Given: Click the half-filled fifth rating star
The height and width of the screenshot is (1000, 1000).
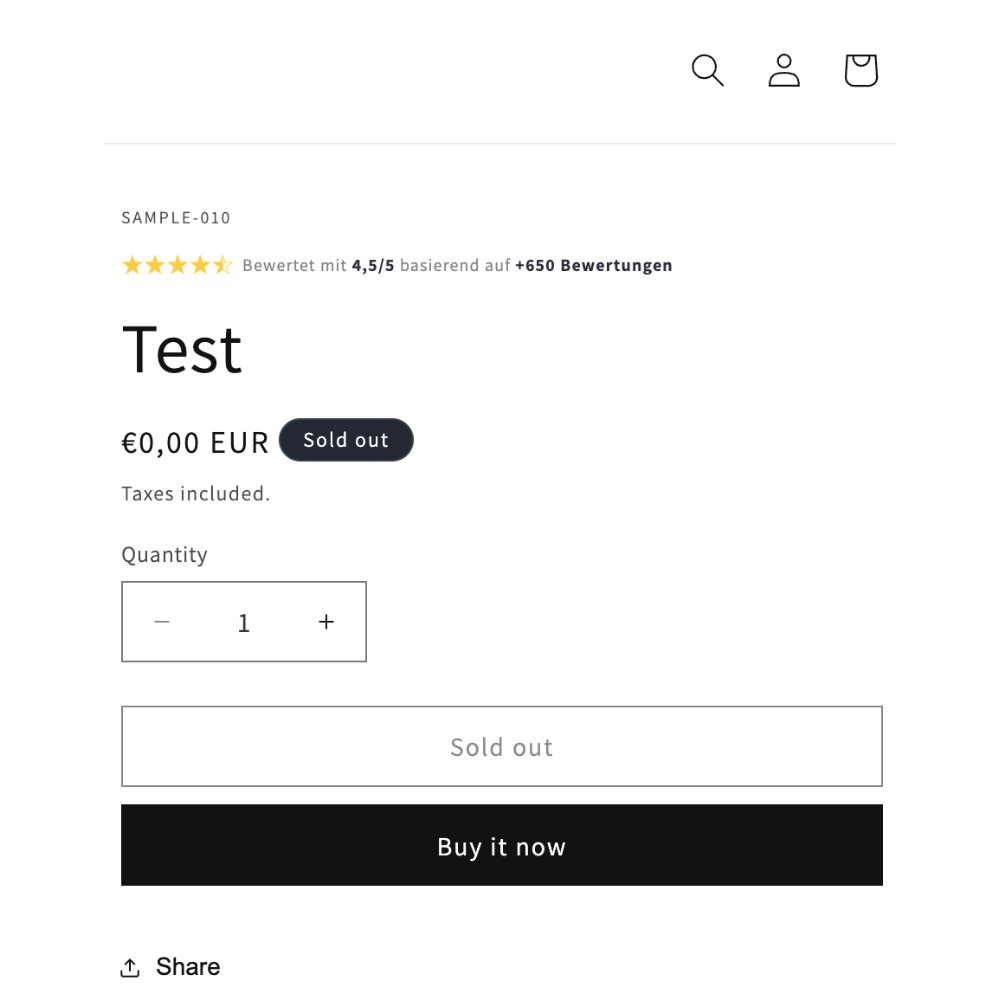Looking at the screenshot, I should 223,265.
